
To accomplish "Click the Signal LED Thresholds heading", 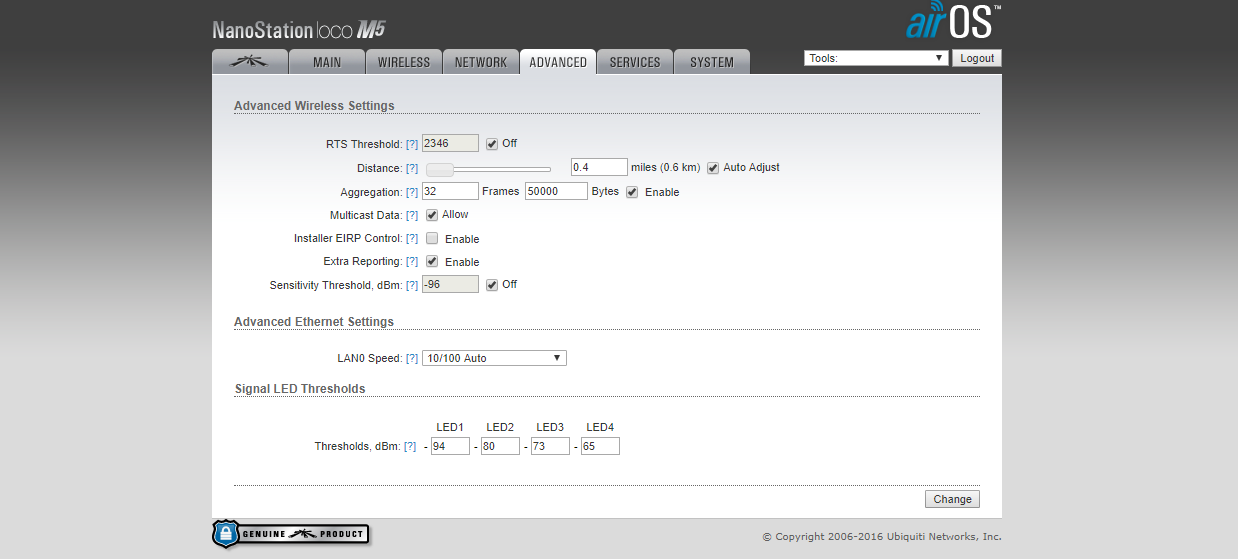I will coord(300,388).
